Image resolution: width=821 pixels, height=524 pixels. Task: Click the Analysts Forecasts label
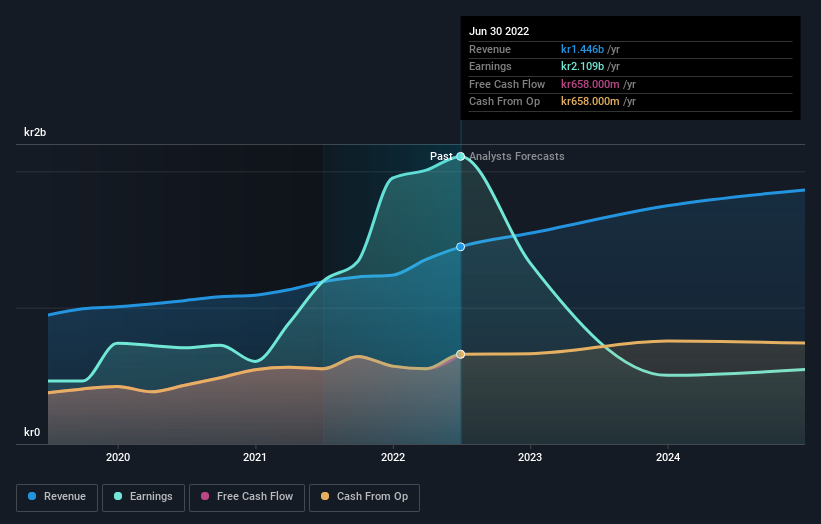pyautogui.click(x=517, y=156)
